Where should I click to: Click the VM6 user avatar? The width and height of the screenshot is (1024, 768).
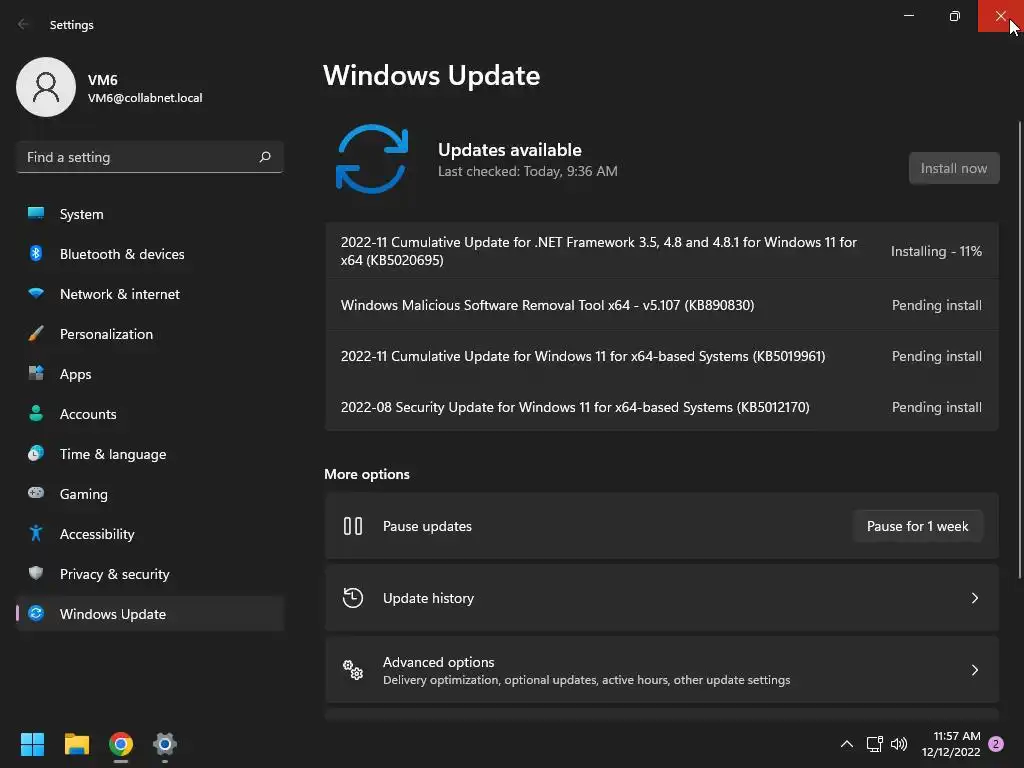(46, 87)
